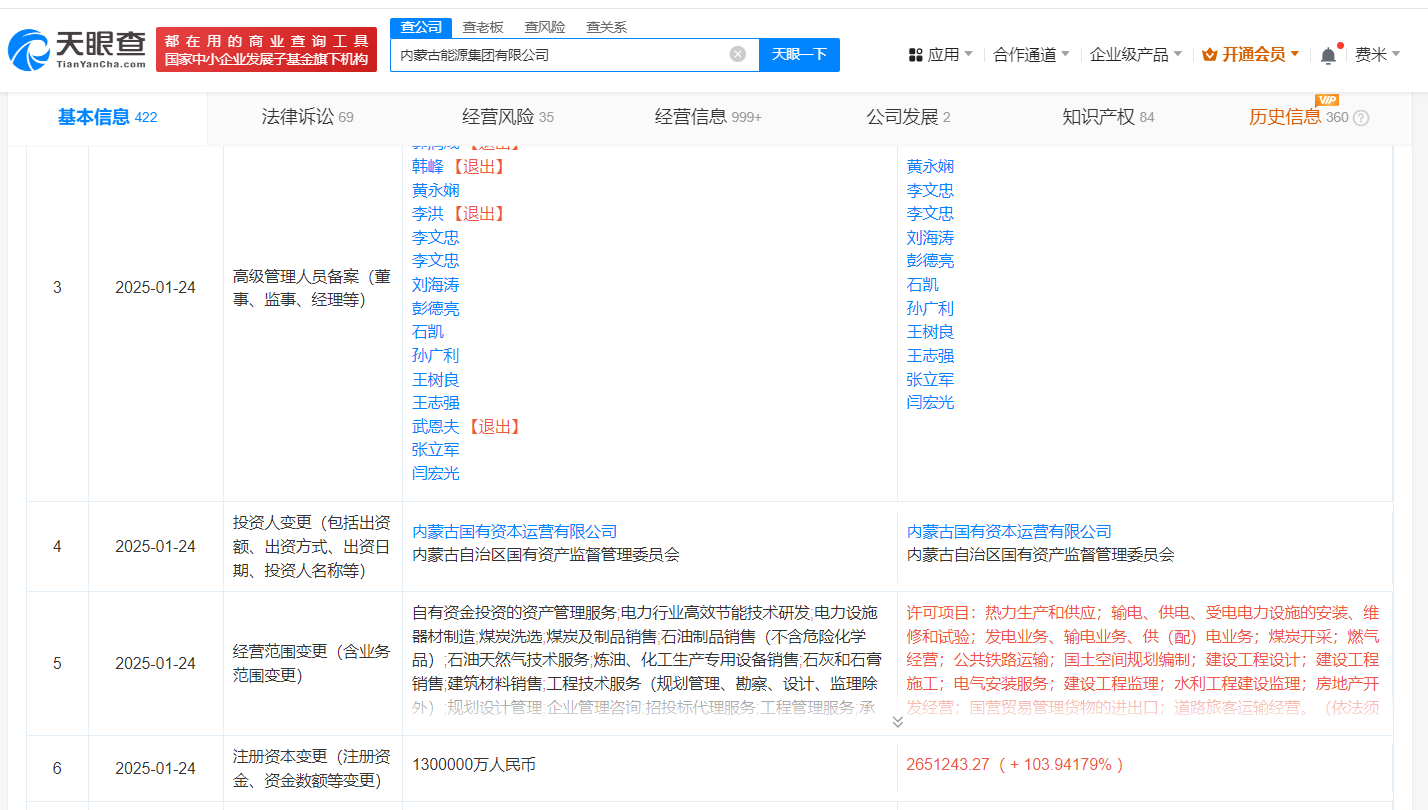Viewport: 1428px width, 810px height.
Task: Select the 查关系 search tab
Action: pos(606,27)
